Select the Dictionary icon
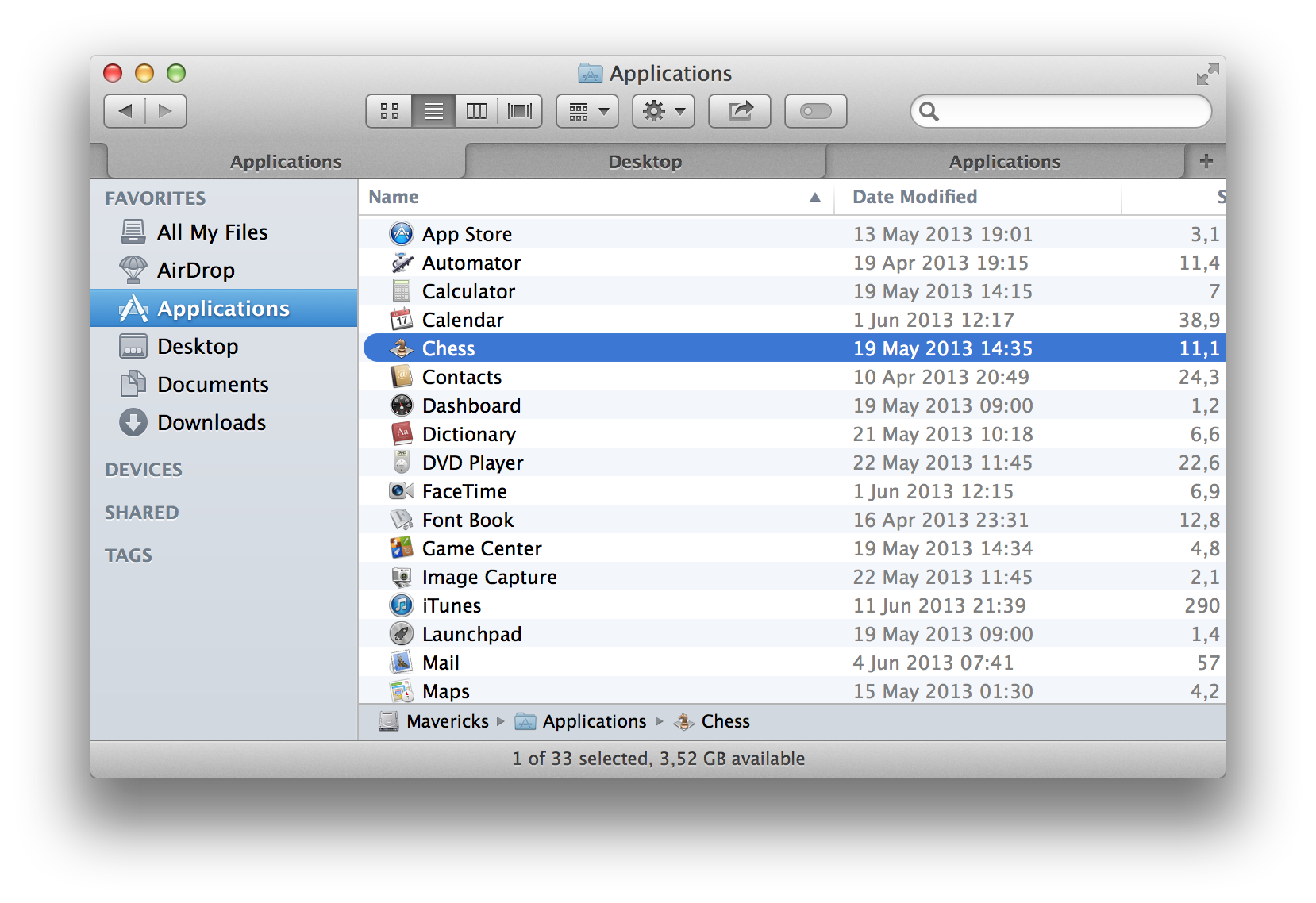The image size is (1316, 903). (402, 434)
